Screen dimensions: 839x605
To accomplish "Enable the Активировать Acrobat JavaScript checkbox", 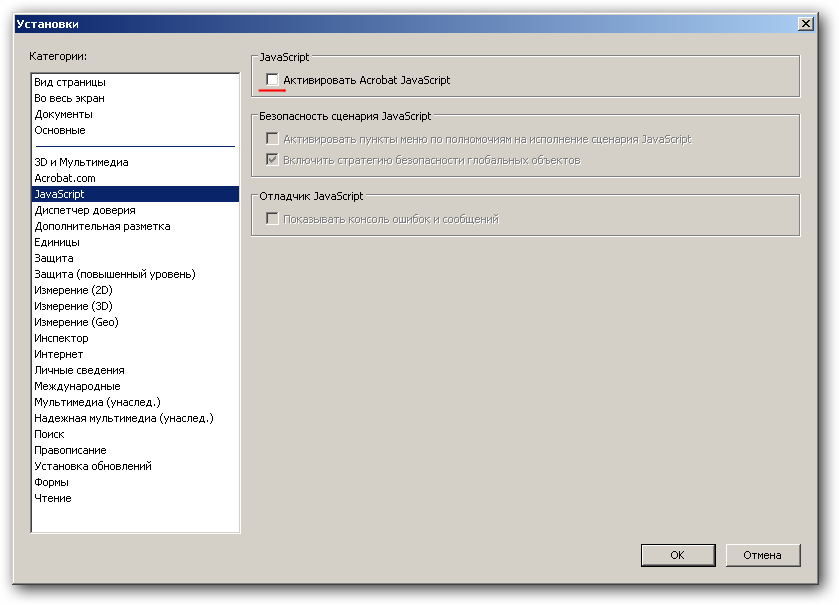I will (272, 80).
